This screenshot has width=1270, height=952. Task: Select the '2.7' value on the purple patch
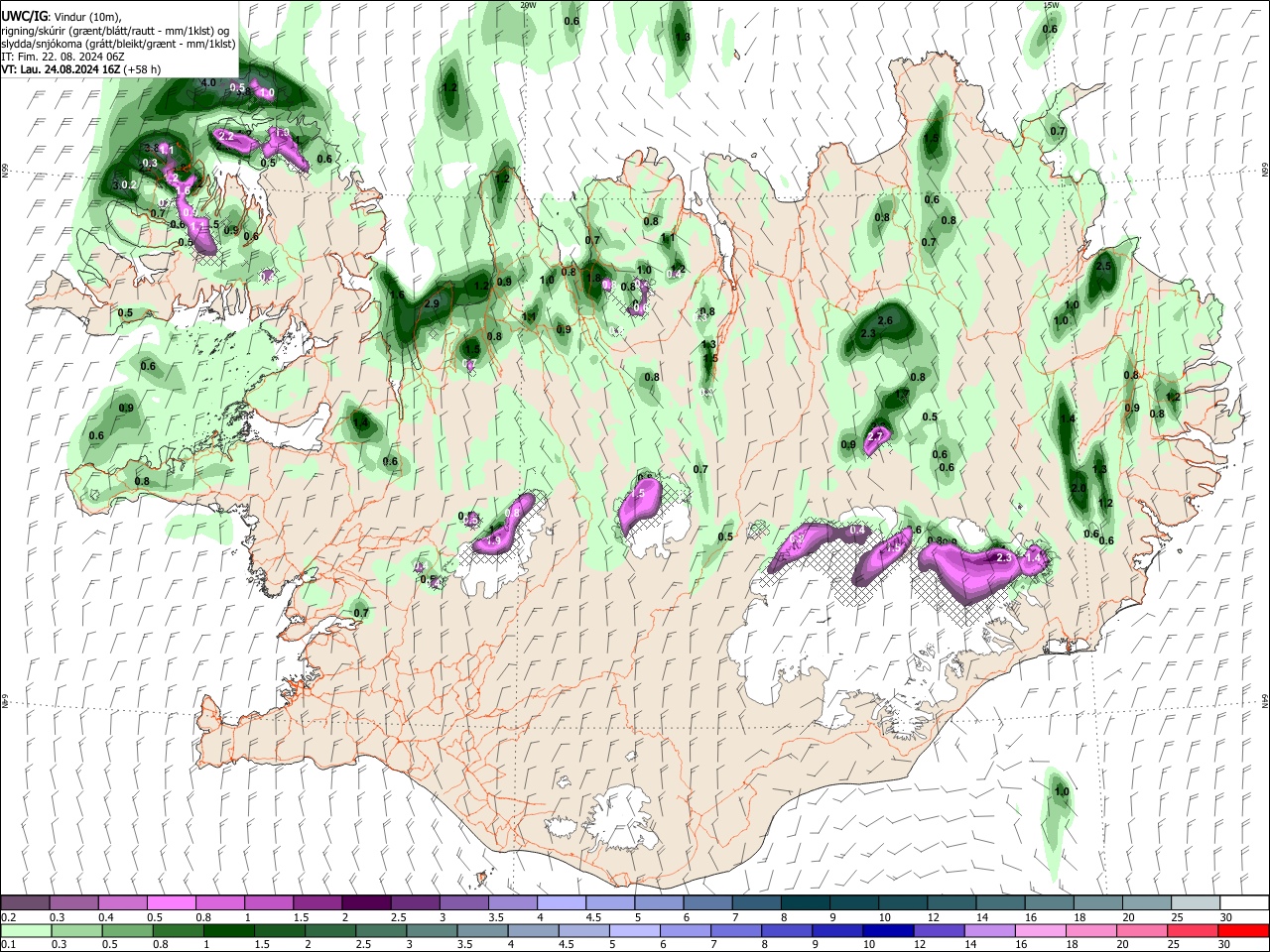click(875, 436)
